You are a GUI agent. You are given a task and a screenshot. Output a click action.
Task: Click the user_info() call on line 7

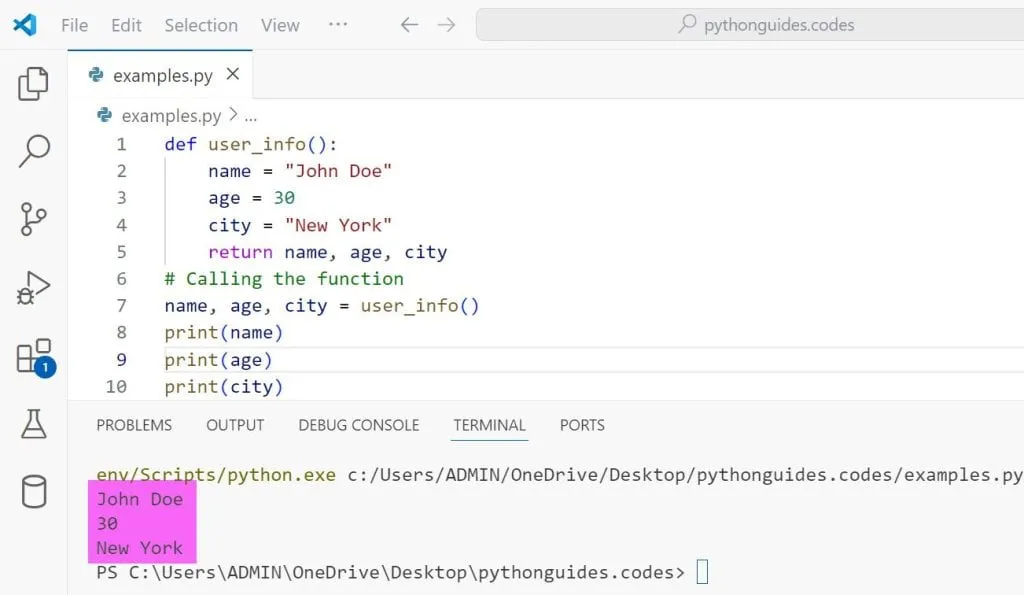(420, 306)
